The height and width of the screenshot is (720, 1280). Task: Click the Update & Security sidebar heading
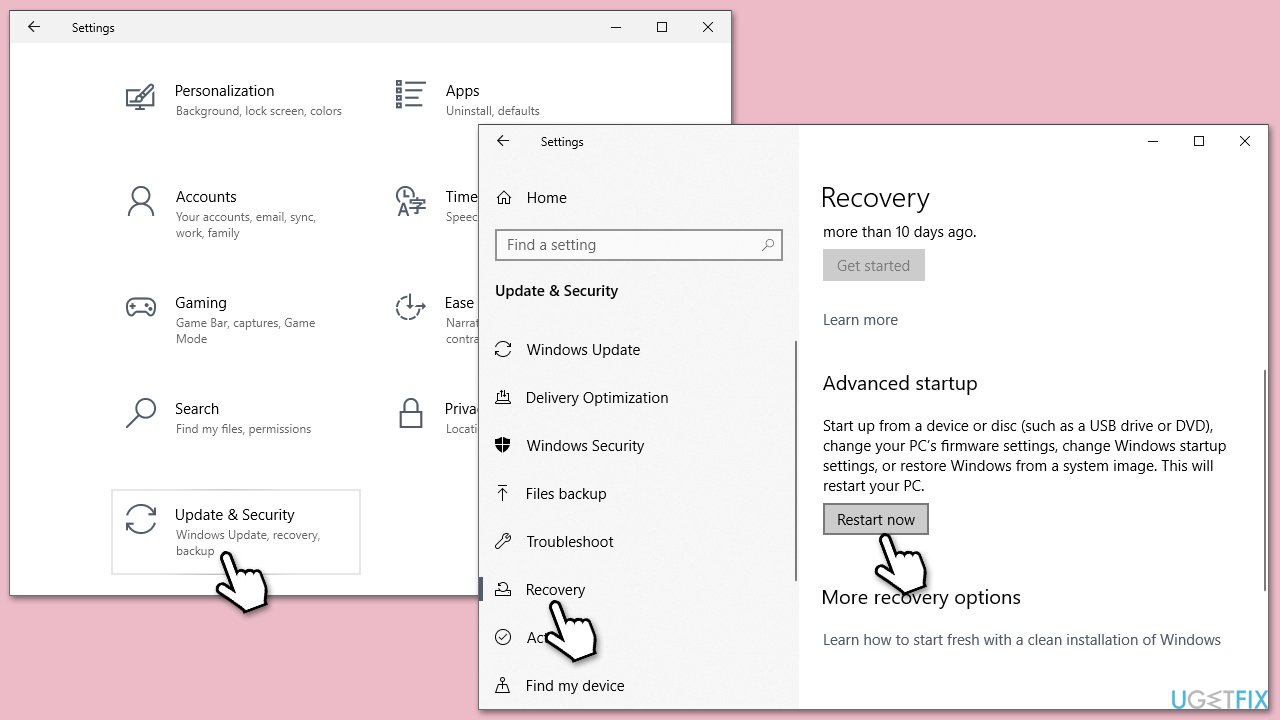[x=556, y=291]
